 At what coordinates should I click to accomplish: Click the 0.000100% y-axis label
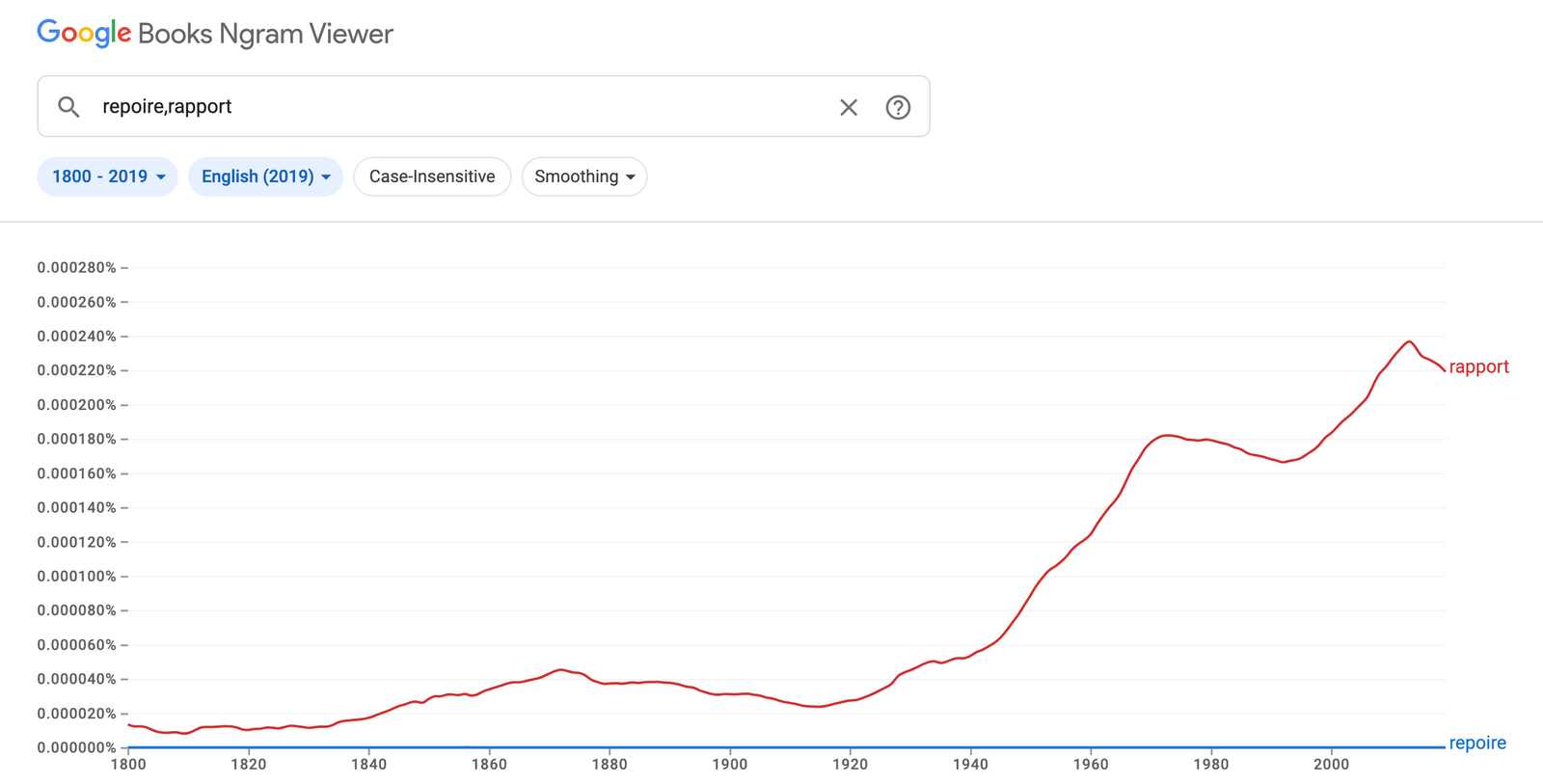coord(76,576)
